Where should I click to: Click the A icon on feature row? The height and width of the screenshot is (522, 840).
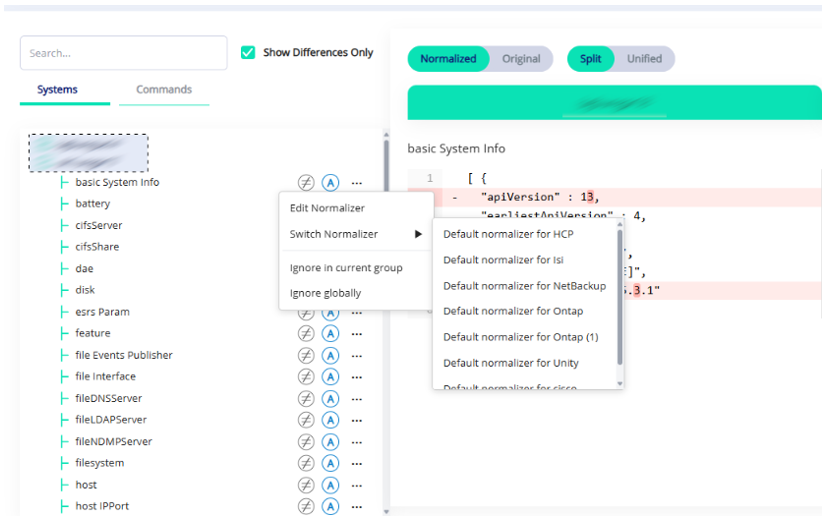(331, 334)
